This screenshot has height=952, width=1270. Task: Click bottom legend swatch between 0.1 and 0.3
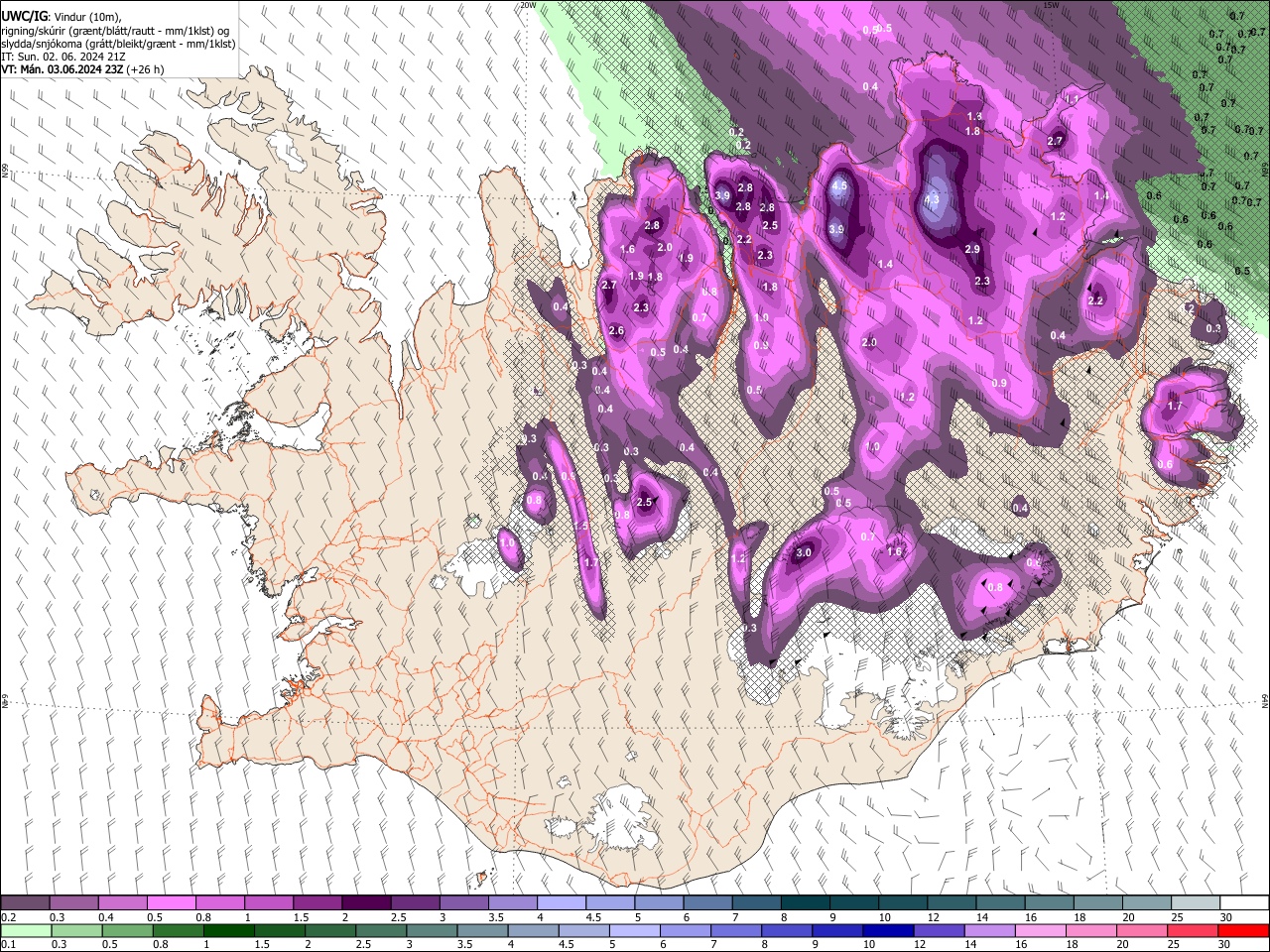26,930
